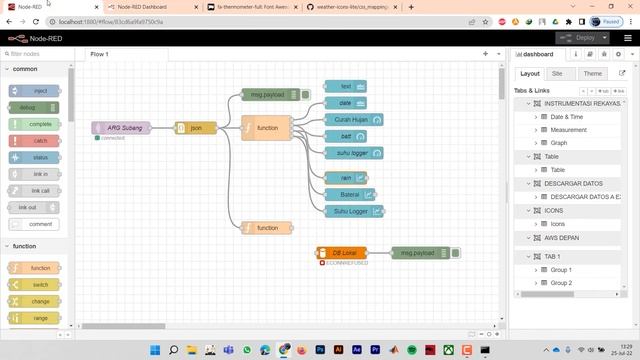Click the filter nodes search field
The height and width of the screenshot is (360, 640).
[x=38, y=54]
